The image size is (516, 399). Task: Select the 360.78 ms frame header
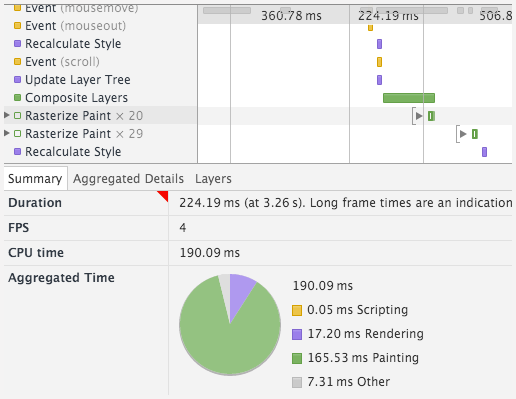coord(290,15)
